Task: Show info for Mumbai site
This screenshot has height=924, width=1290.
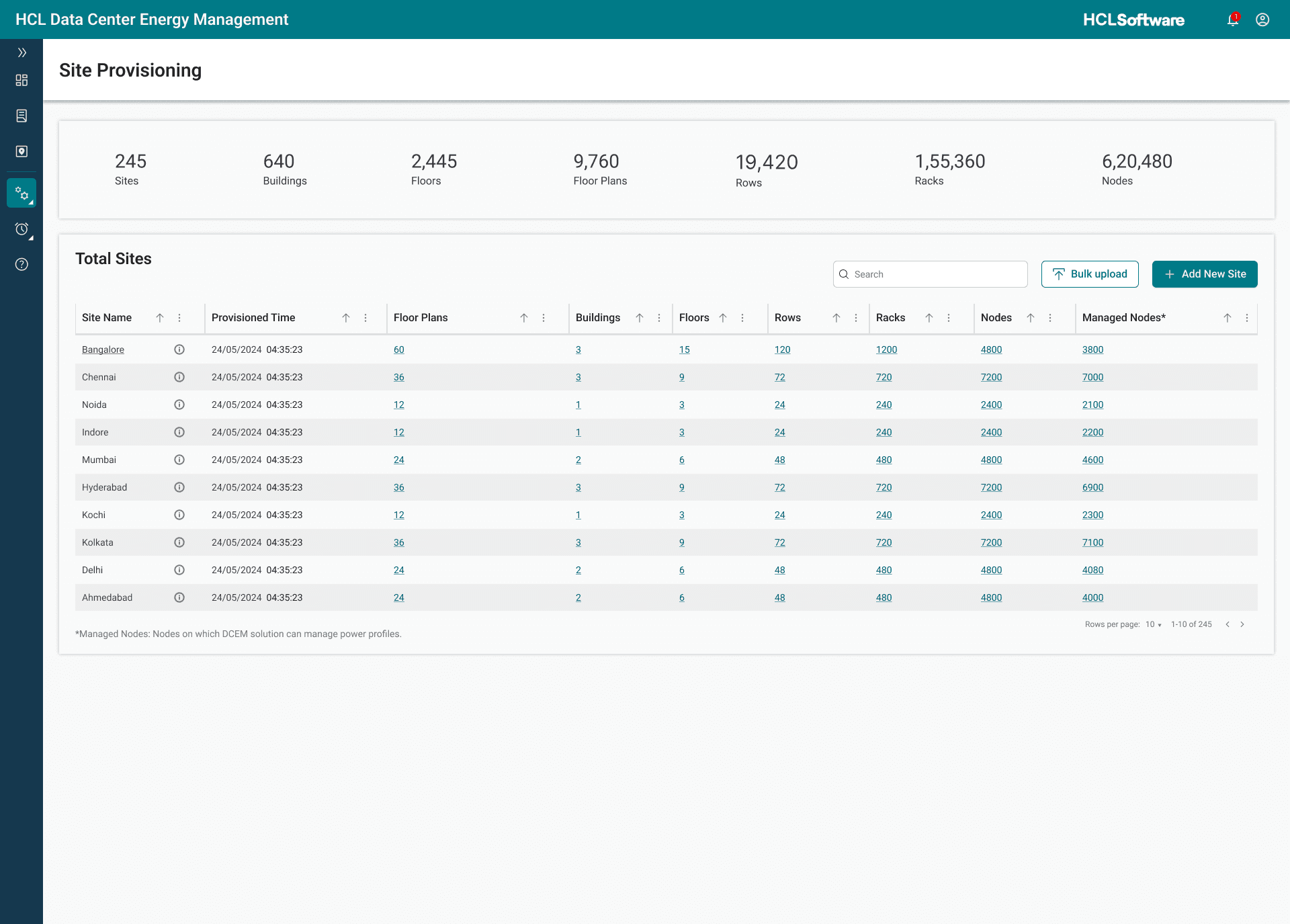Action: click(x=179, y=460)
